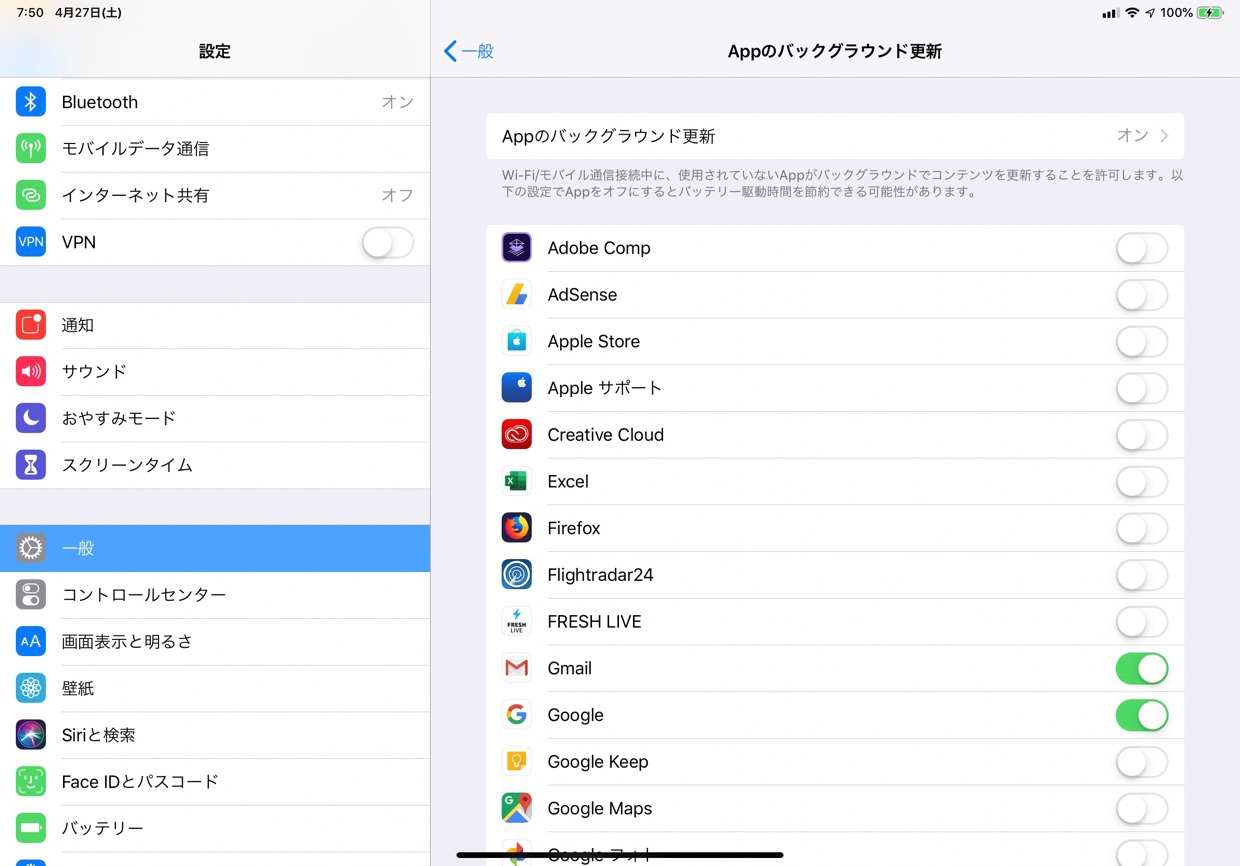Tap the sound speaker icon

pos(31,372)
